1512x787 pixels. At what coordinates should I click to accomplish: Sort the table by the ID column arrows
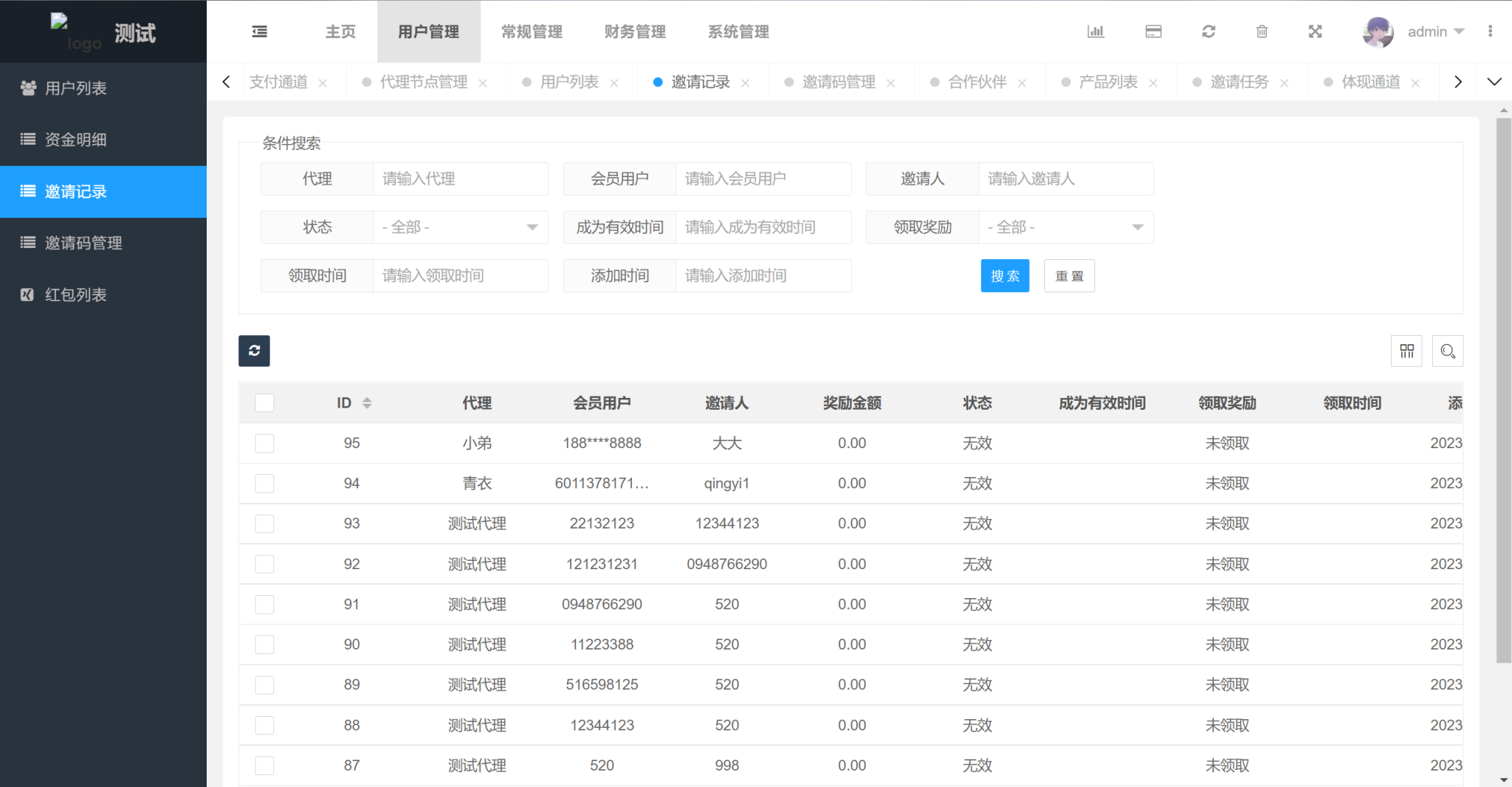(367, 402)
